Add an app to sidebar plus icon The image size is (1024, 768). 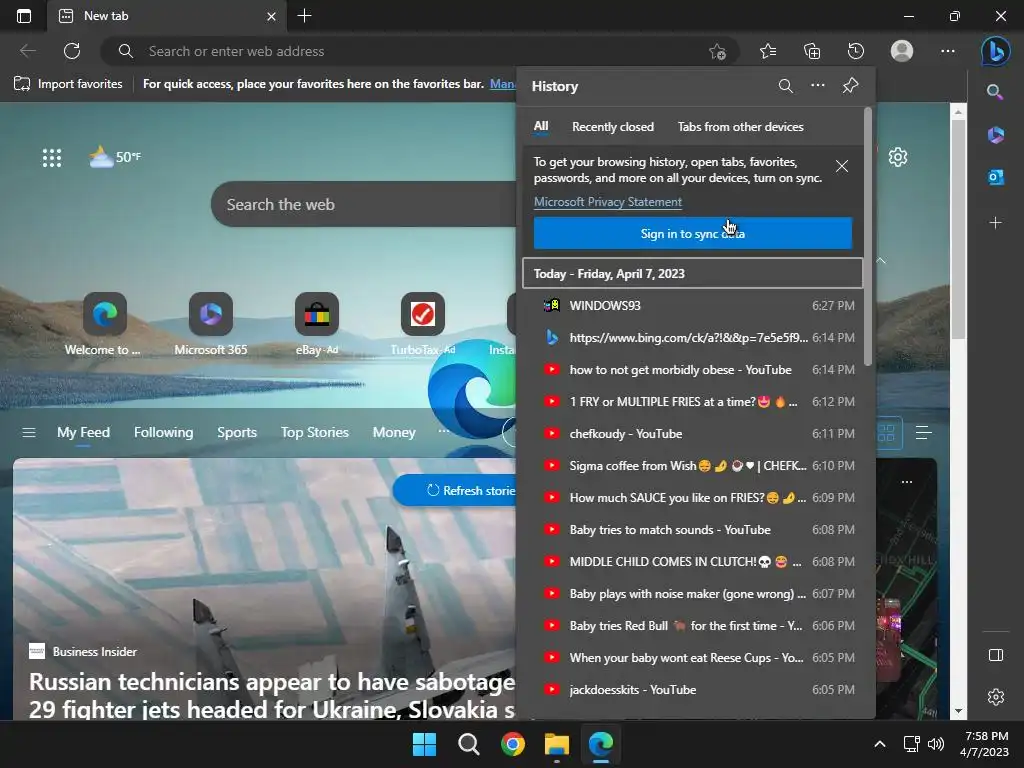click(x=995, y=223)
